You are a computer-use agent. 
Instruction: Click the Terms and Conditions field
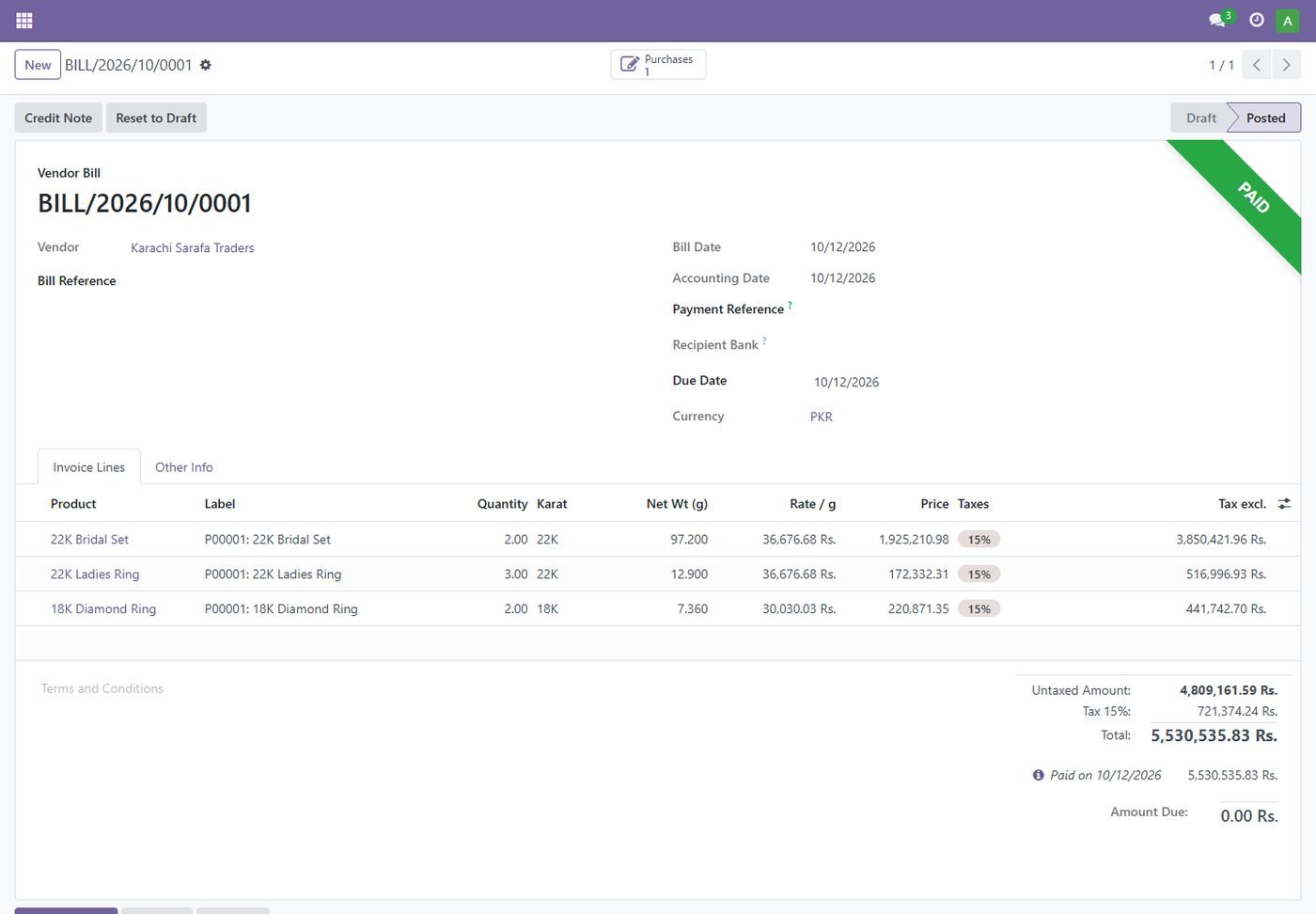102,689
